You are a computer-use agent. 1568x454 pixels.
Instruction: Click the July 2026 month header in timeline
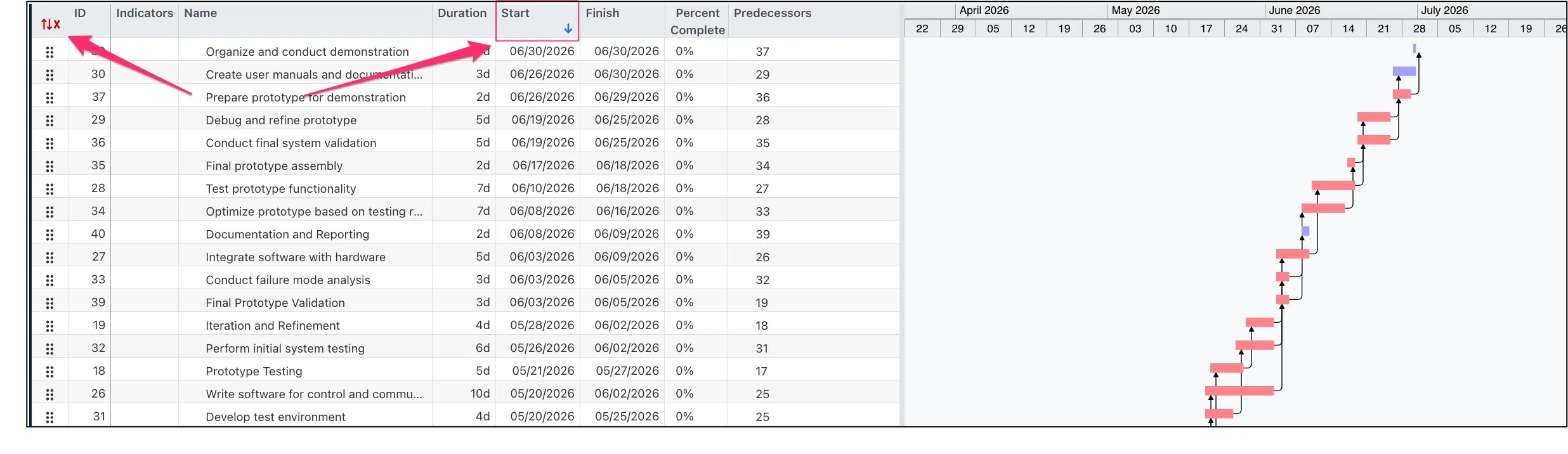(1444, 11)
